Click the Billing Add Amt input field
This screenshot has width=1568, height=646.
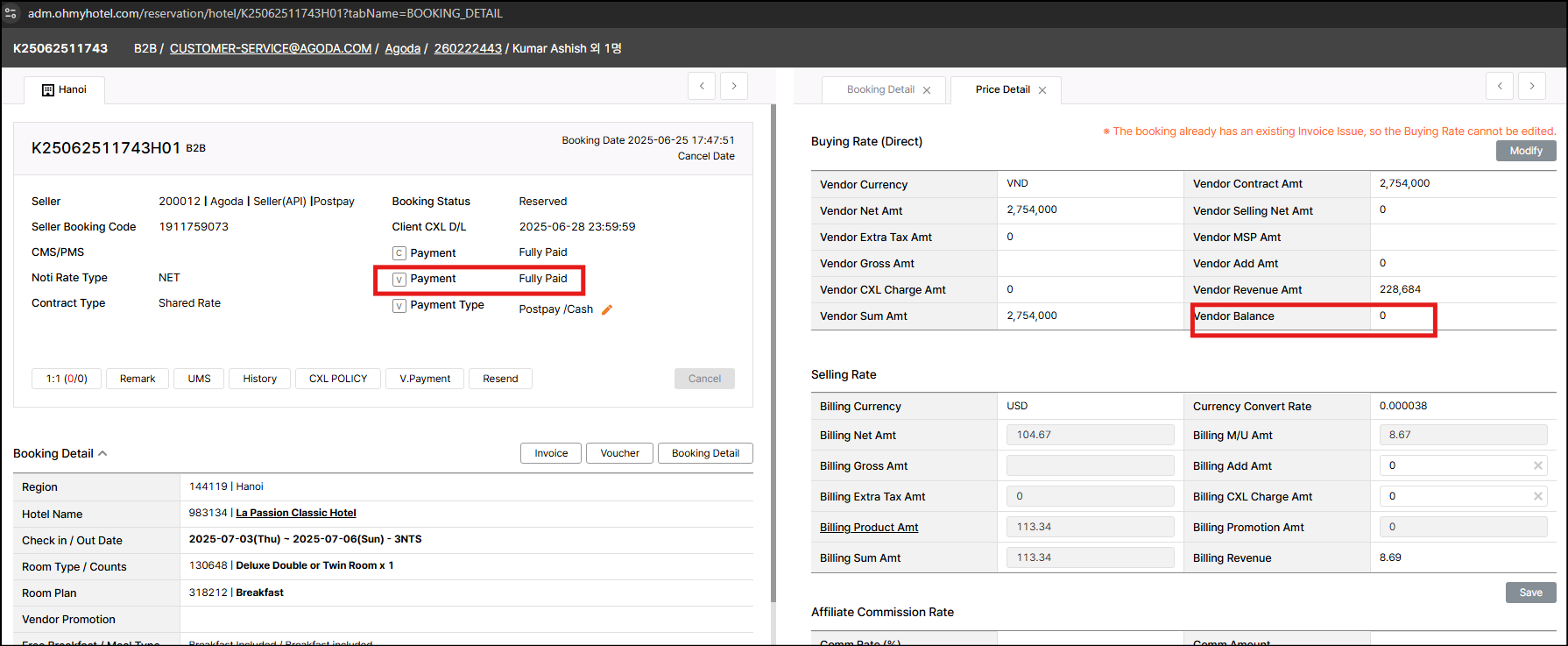pos(1454,465)
